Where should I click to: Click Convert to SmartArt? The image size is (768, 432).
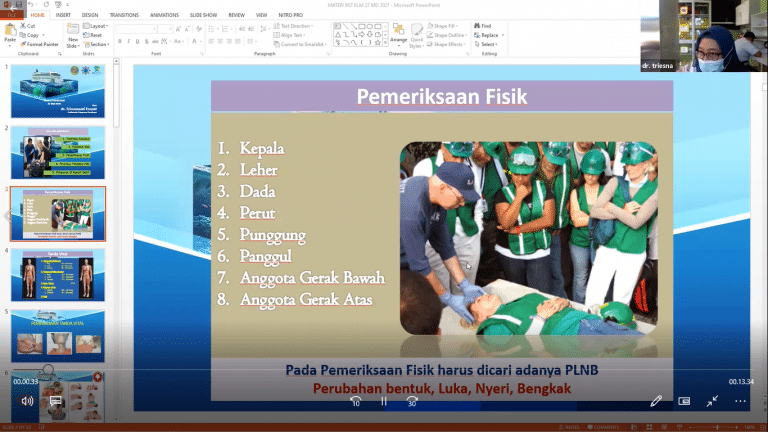(x=299, y=44)
